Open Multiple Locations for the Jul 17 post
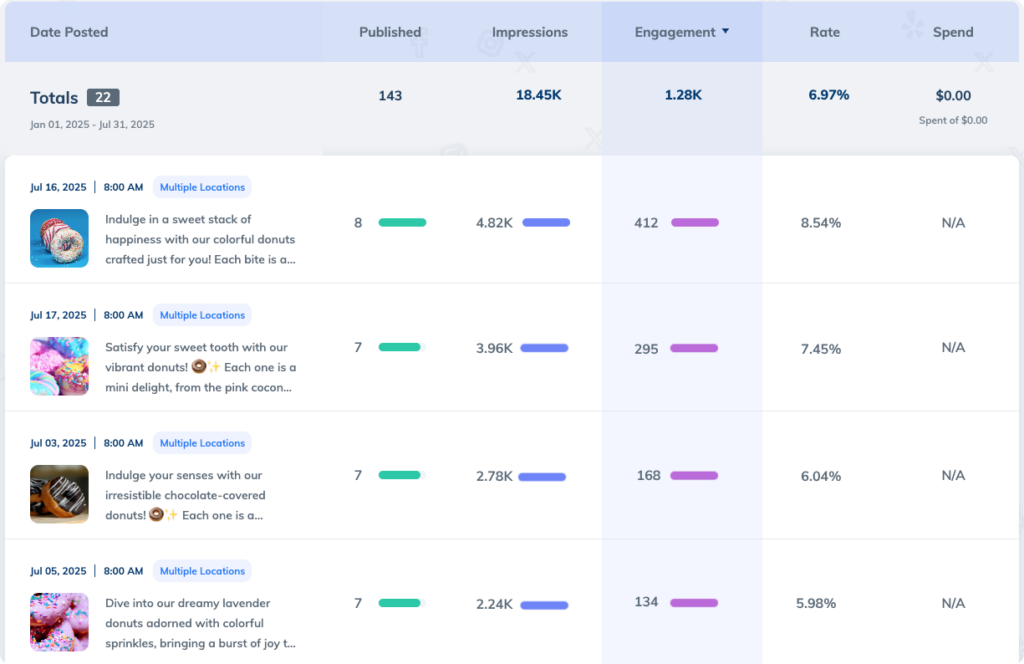 (x=202, y=315)
